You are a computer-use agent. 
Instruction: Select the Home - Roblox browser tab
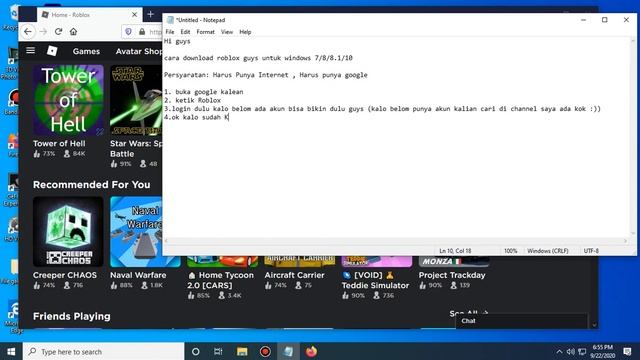(x=89, y=15)
